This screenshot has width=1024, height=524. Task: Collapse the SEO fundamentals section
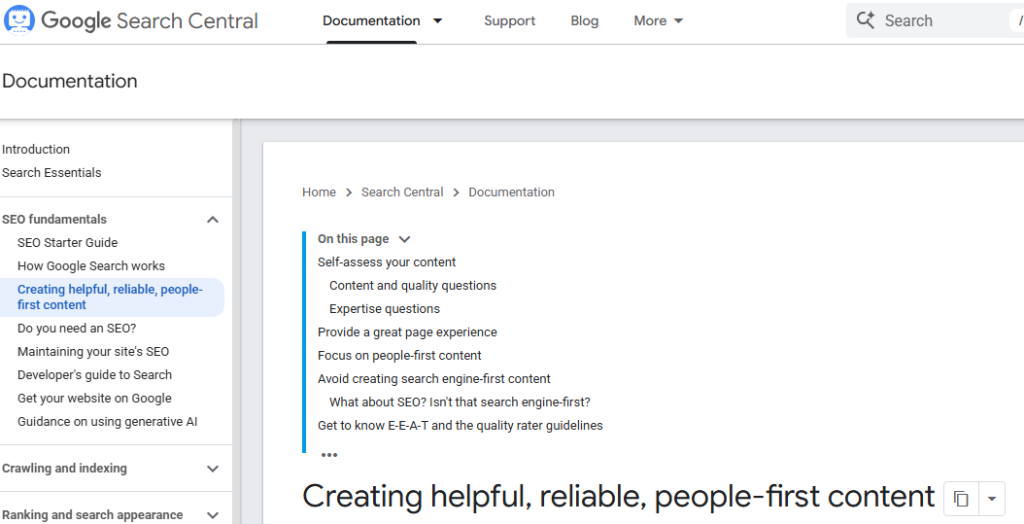point(212,219)
